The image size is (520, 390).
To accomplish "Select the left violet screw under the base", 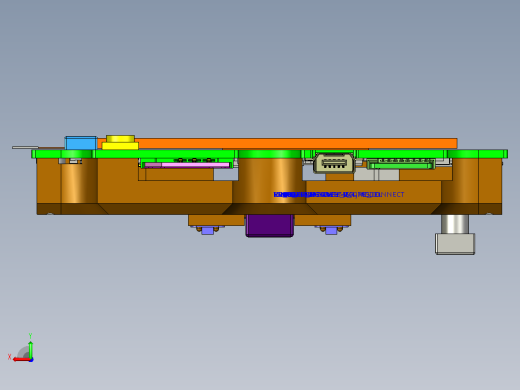I will [208, 231].
